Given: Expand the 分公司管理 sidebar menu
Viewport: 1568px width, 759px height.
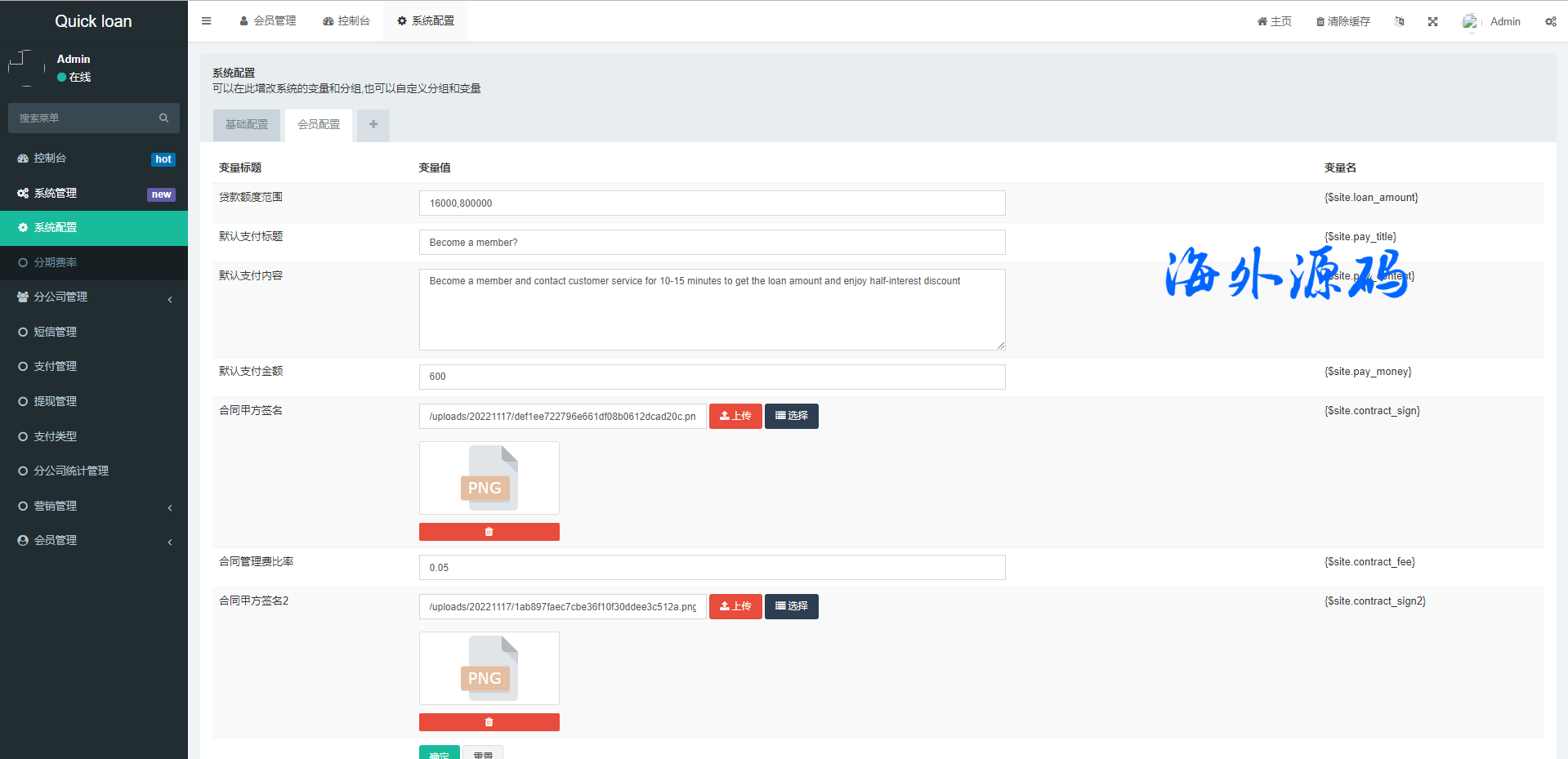Looking at the screenshot, I should click(x=93, y=297).
